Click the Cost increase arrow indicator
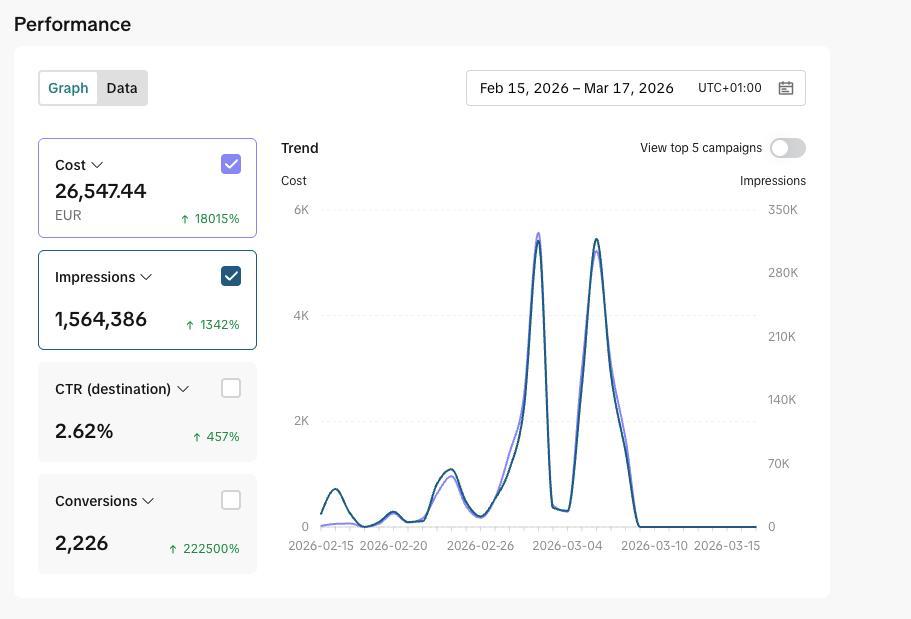911x619 pixels. 185,219
